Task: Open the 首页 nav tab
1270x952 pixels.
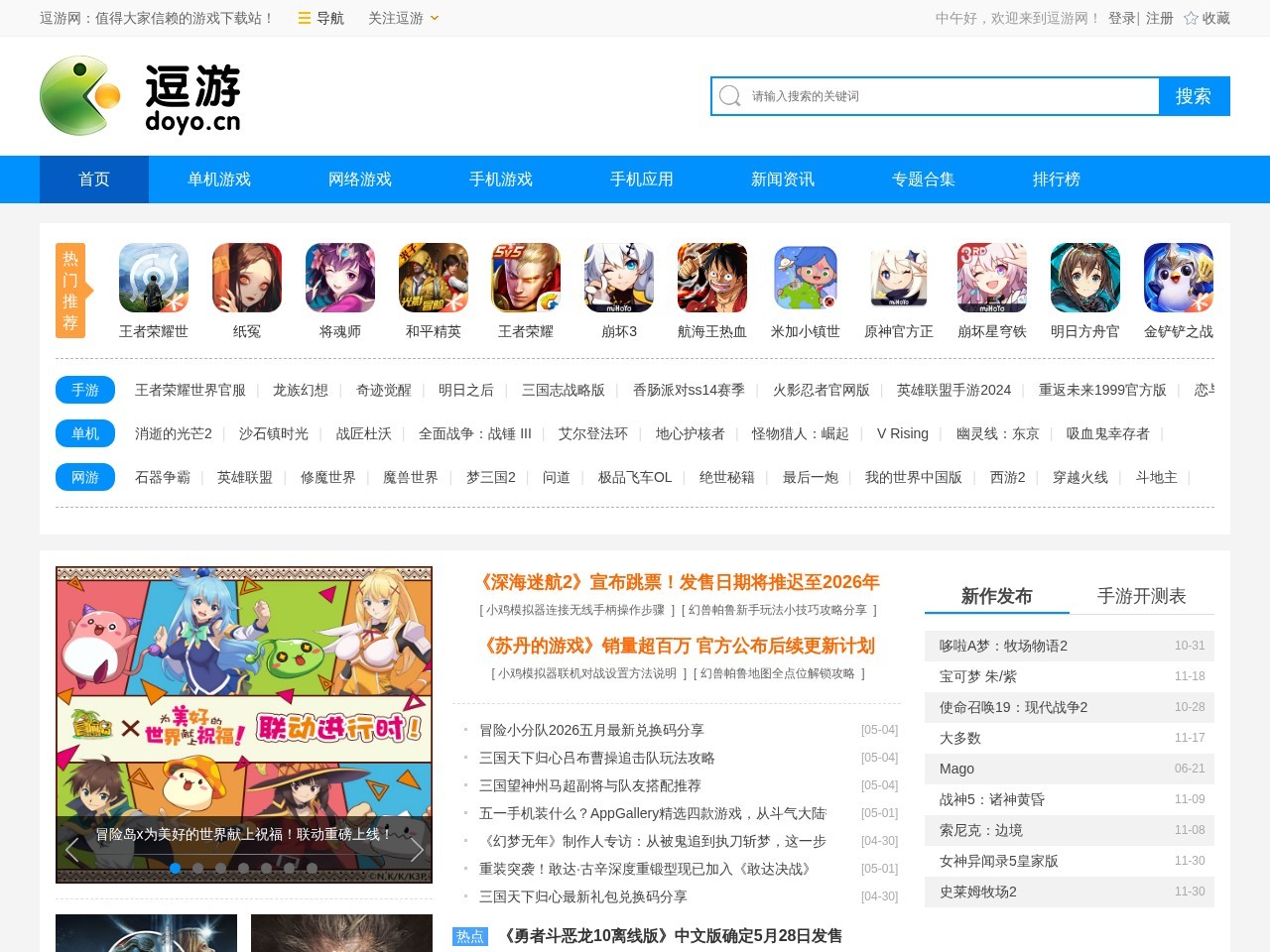Action: [94, 179]
